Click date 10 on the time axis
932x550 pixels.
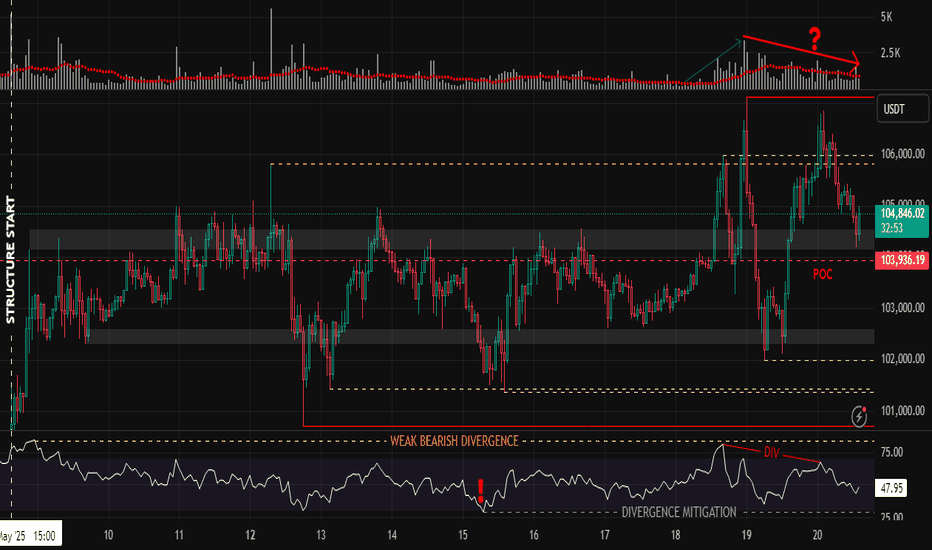[x=108, y=535]
